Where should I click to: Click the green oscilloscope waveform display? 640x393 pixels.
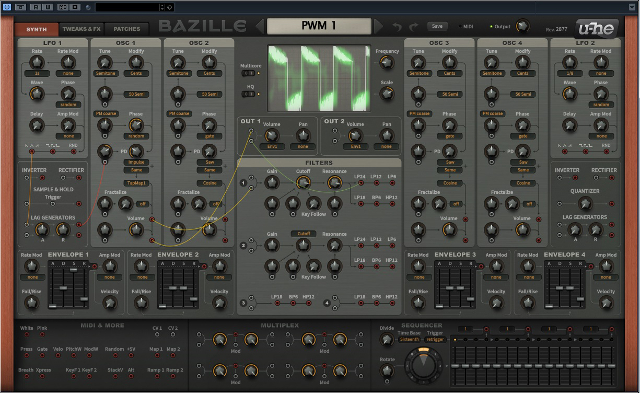[x=319, y=78]
